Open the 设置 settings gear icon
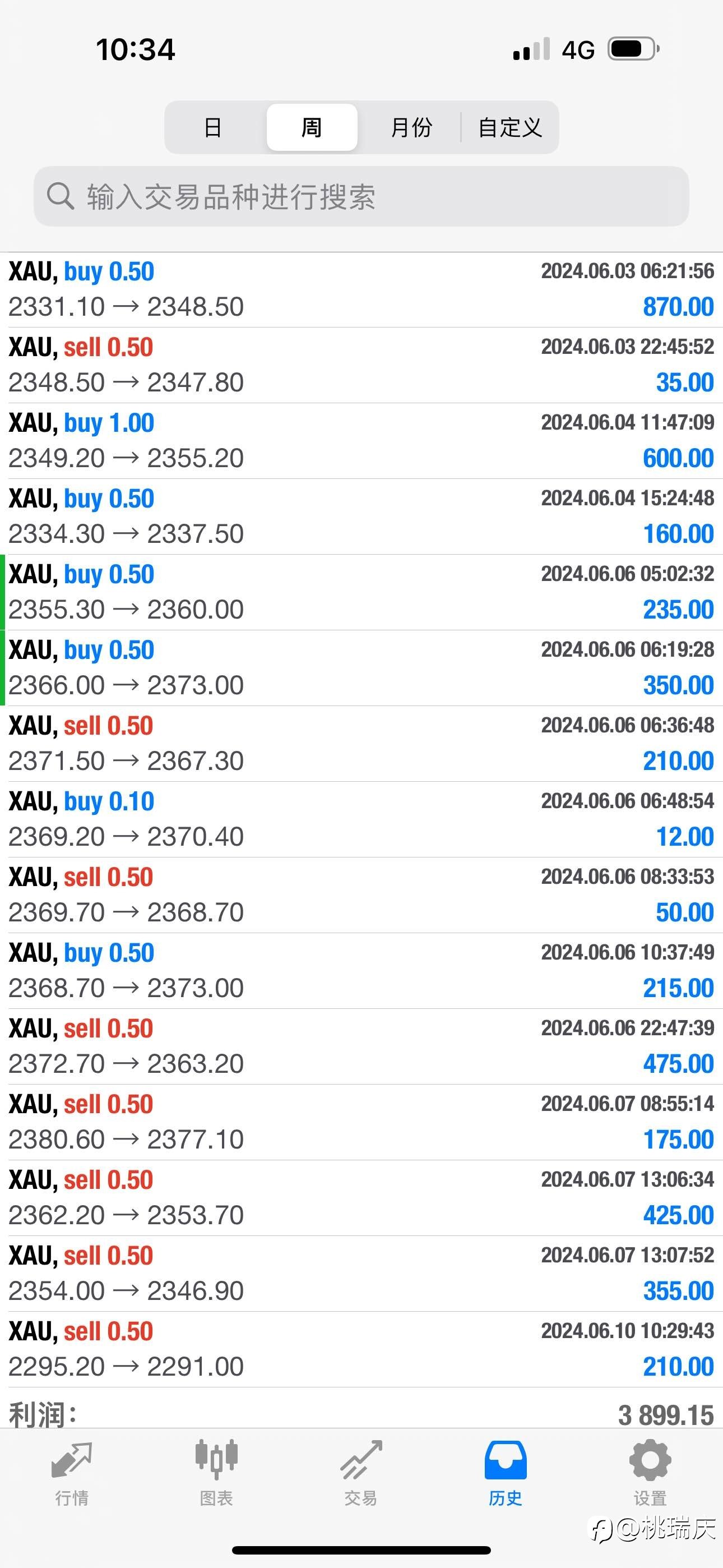This screenshot has width=723, height=1568. click(x=650, y=1460)
